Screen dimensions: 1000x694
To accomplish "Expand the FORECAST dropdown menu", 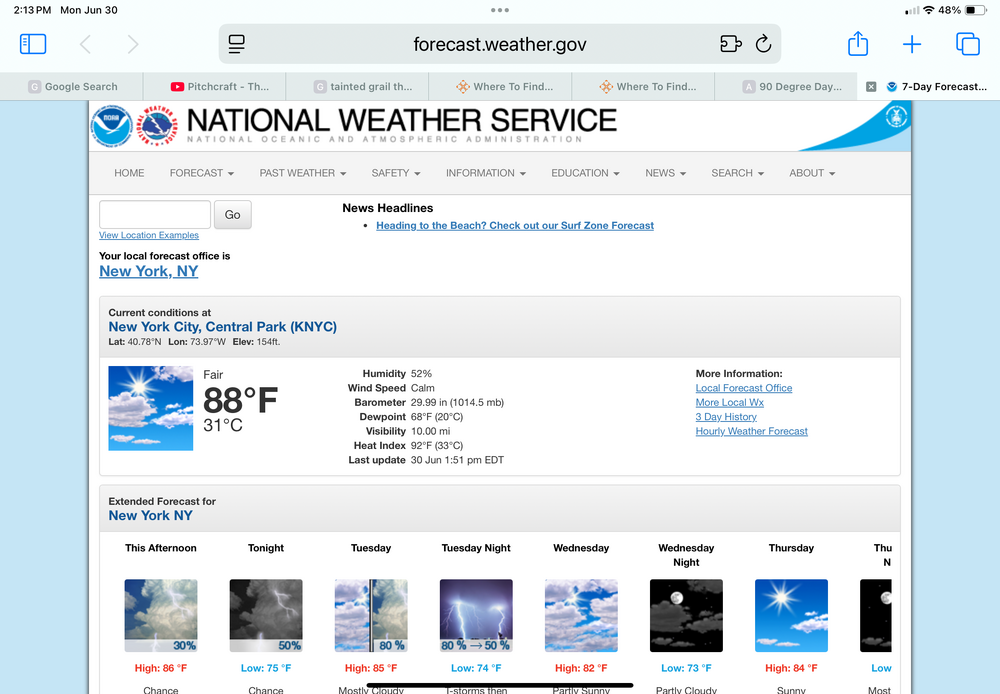I will [x=202, y=173].
